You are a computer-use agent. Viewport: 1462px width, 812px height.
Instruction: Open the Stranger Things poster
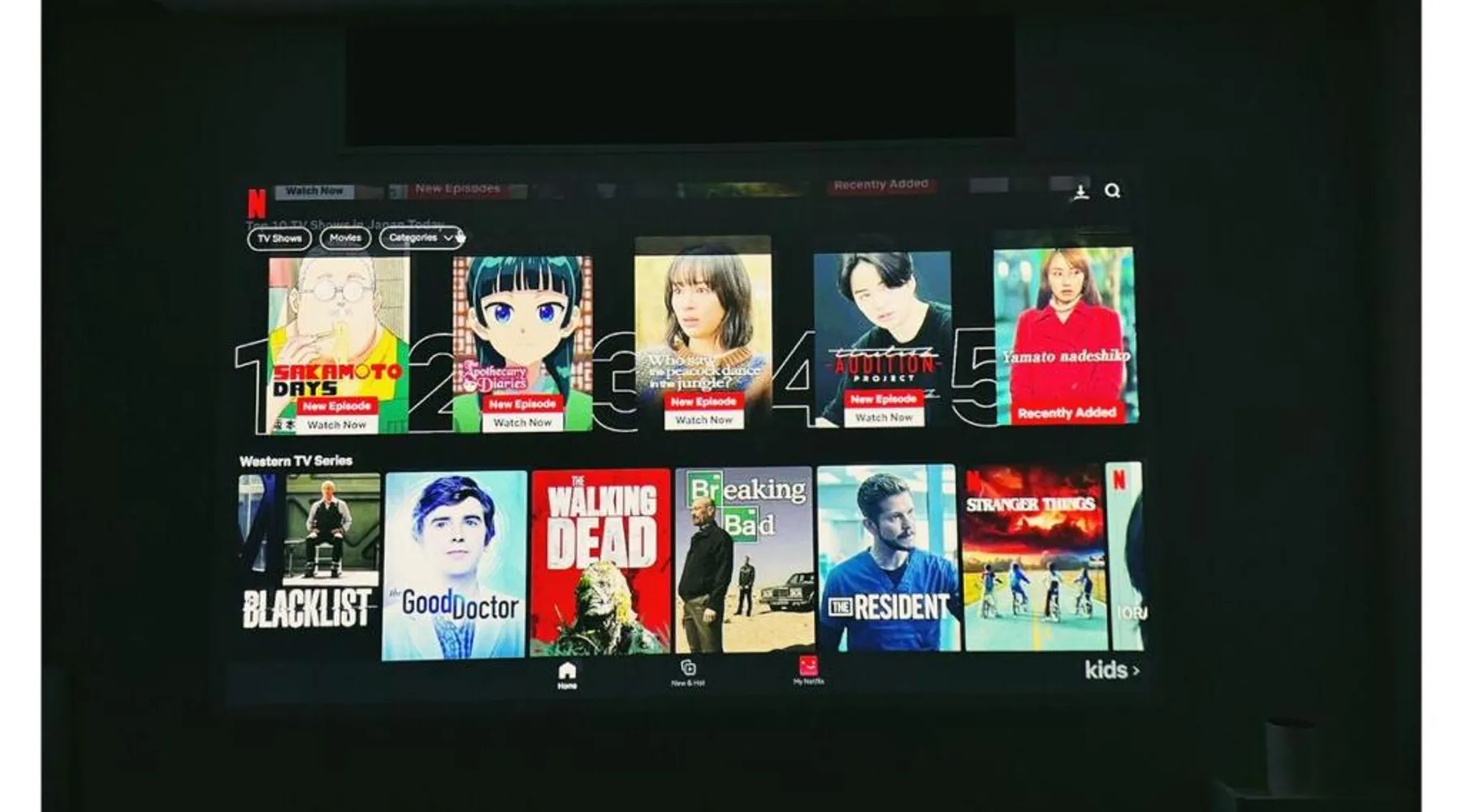point(1033,557)
